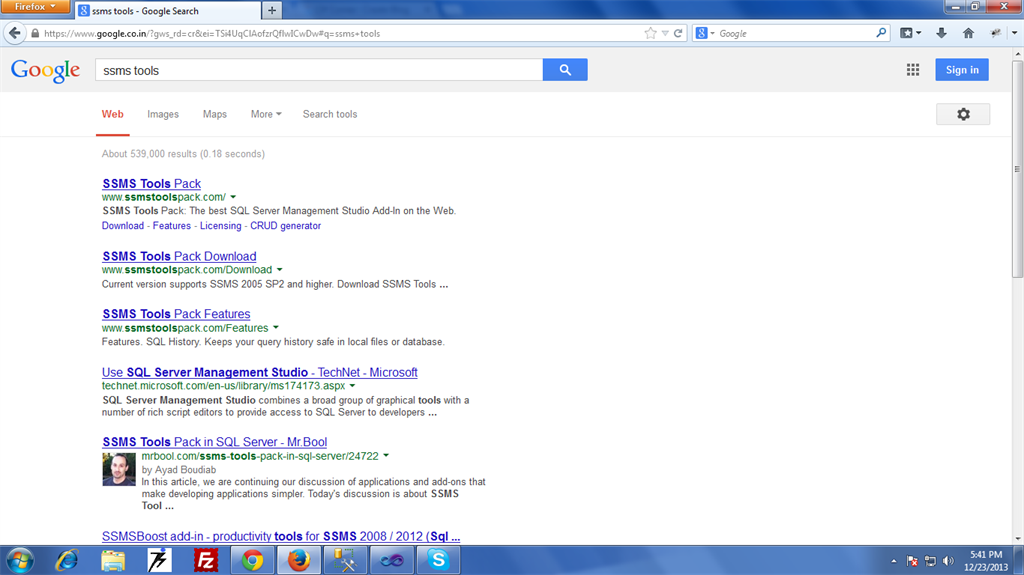Expand the More search categories dropdown
Screen dimensions: 1024x575
266,114
